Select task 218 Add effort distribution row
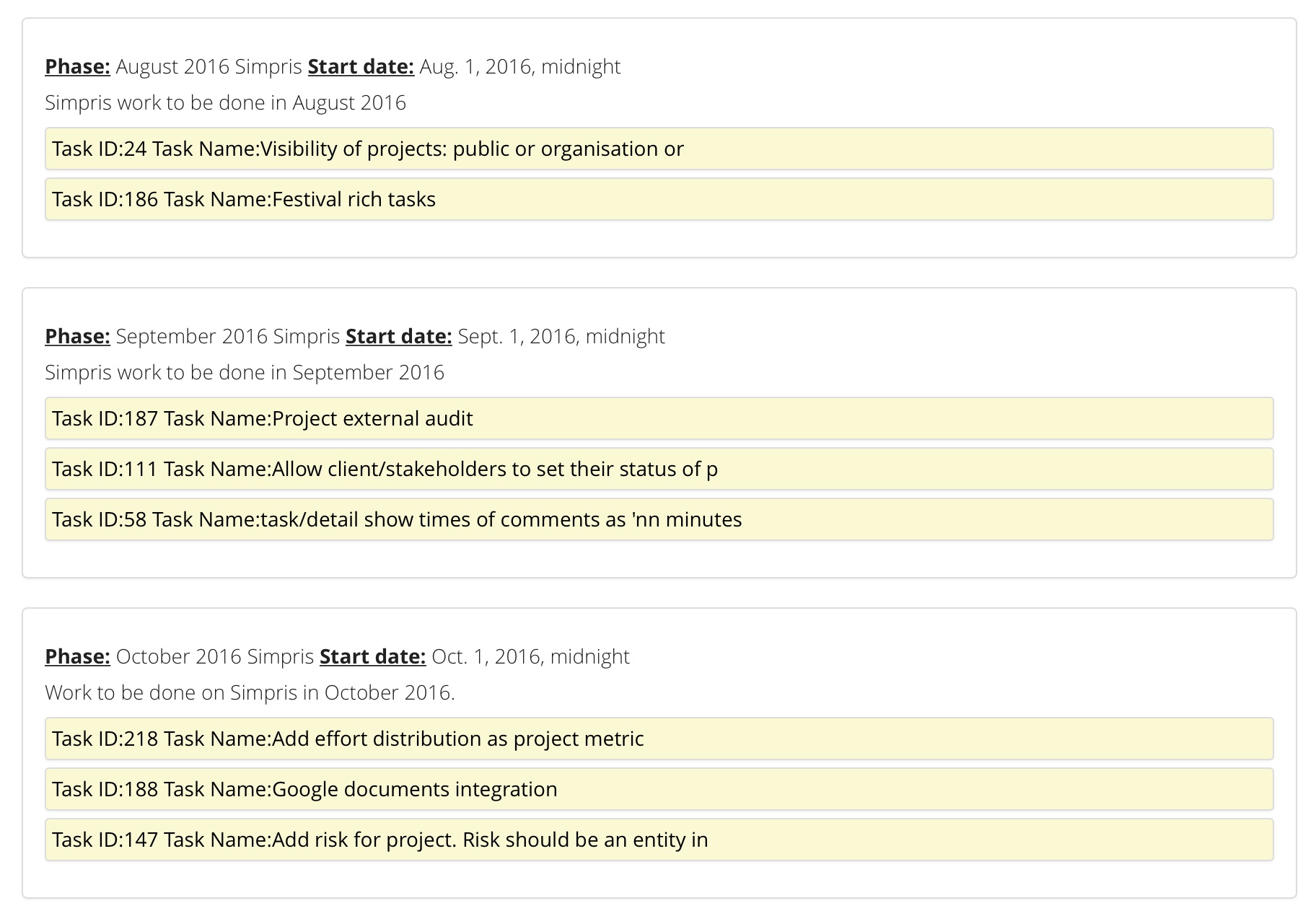 (659, 739)
